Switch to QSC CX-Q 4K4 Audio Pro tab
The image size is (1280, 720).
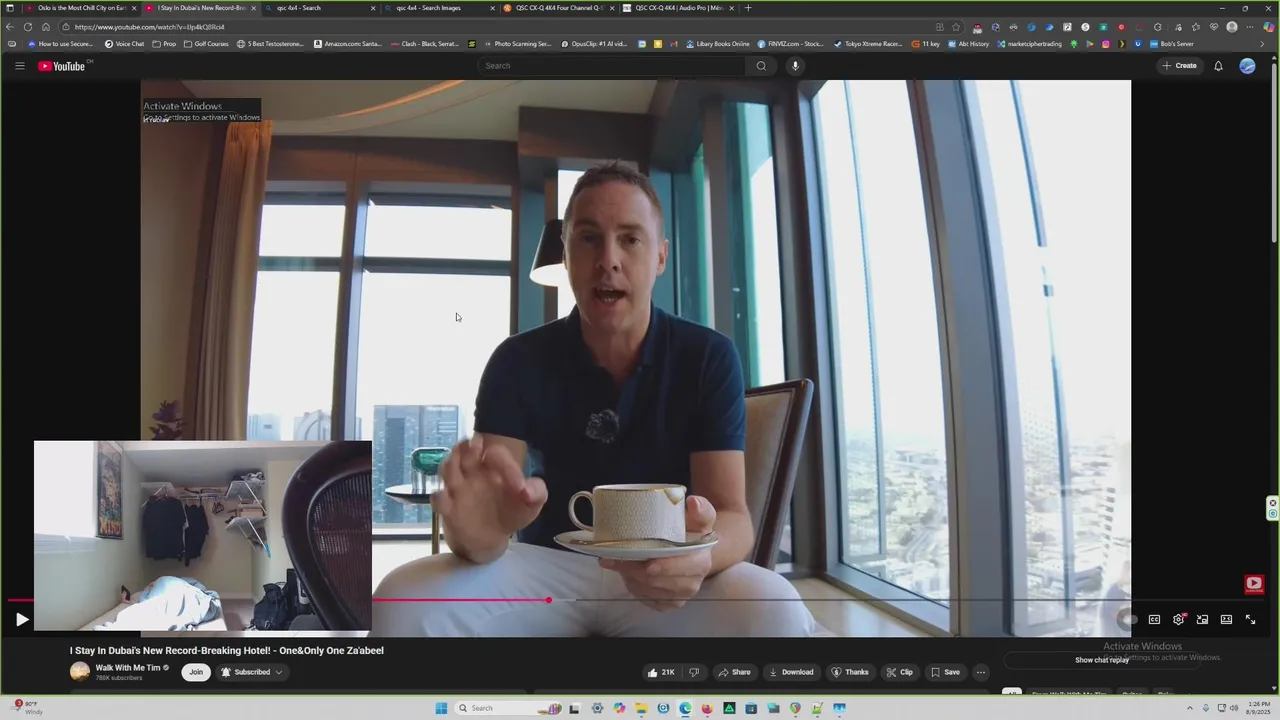click(x=678, y=8)
